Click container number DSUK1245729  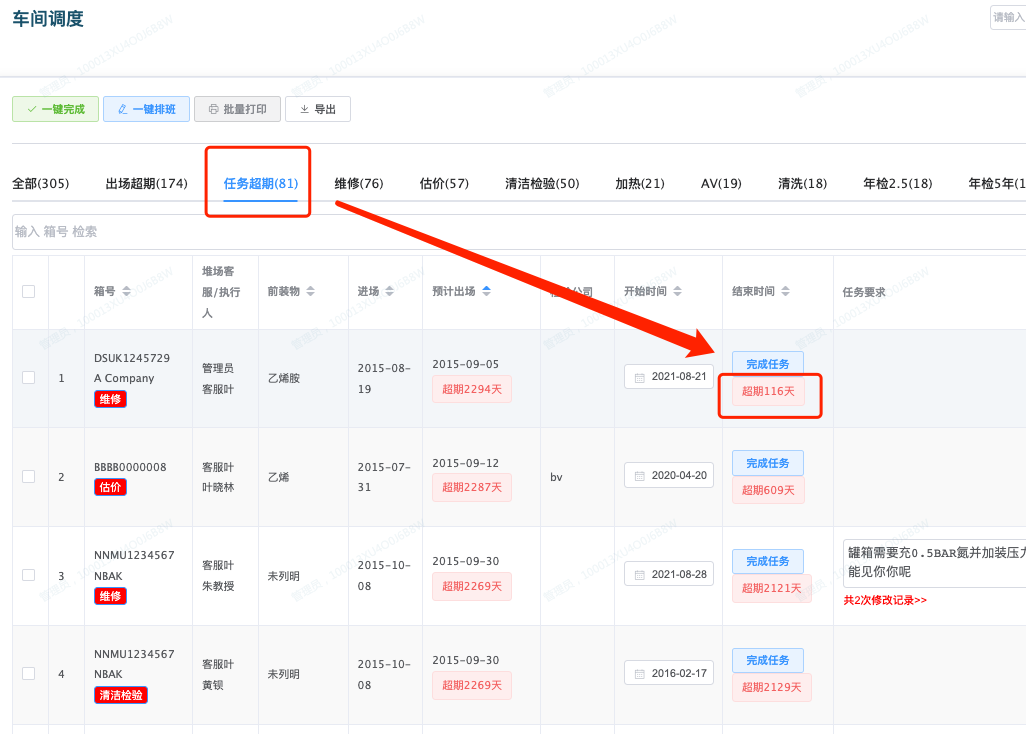(132, 358)
